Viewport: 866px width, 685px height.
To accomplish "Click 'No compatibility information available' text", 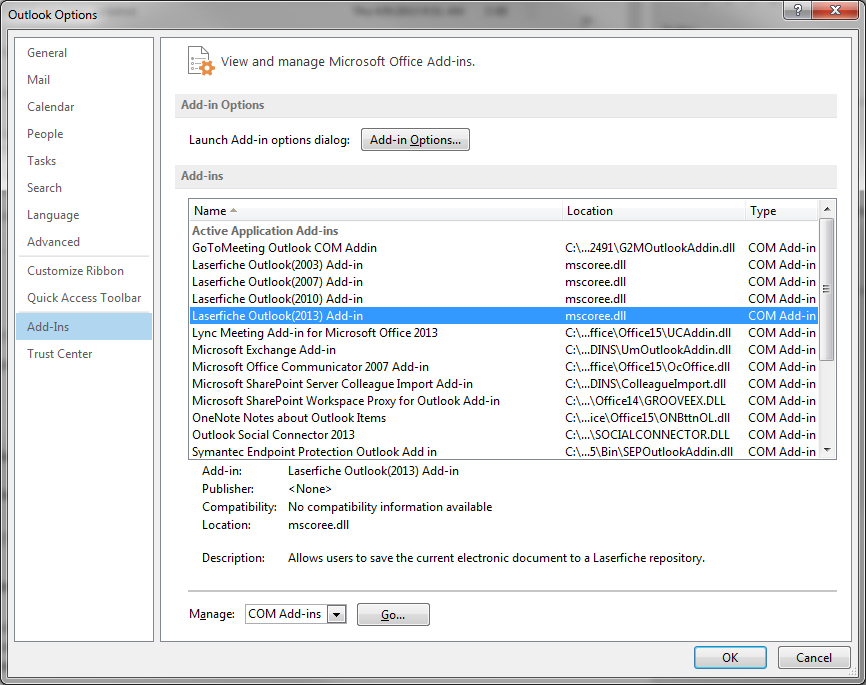I will tap(390, 507).
